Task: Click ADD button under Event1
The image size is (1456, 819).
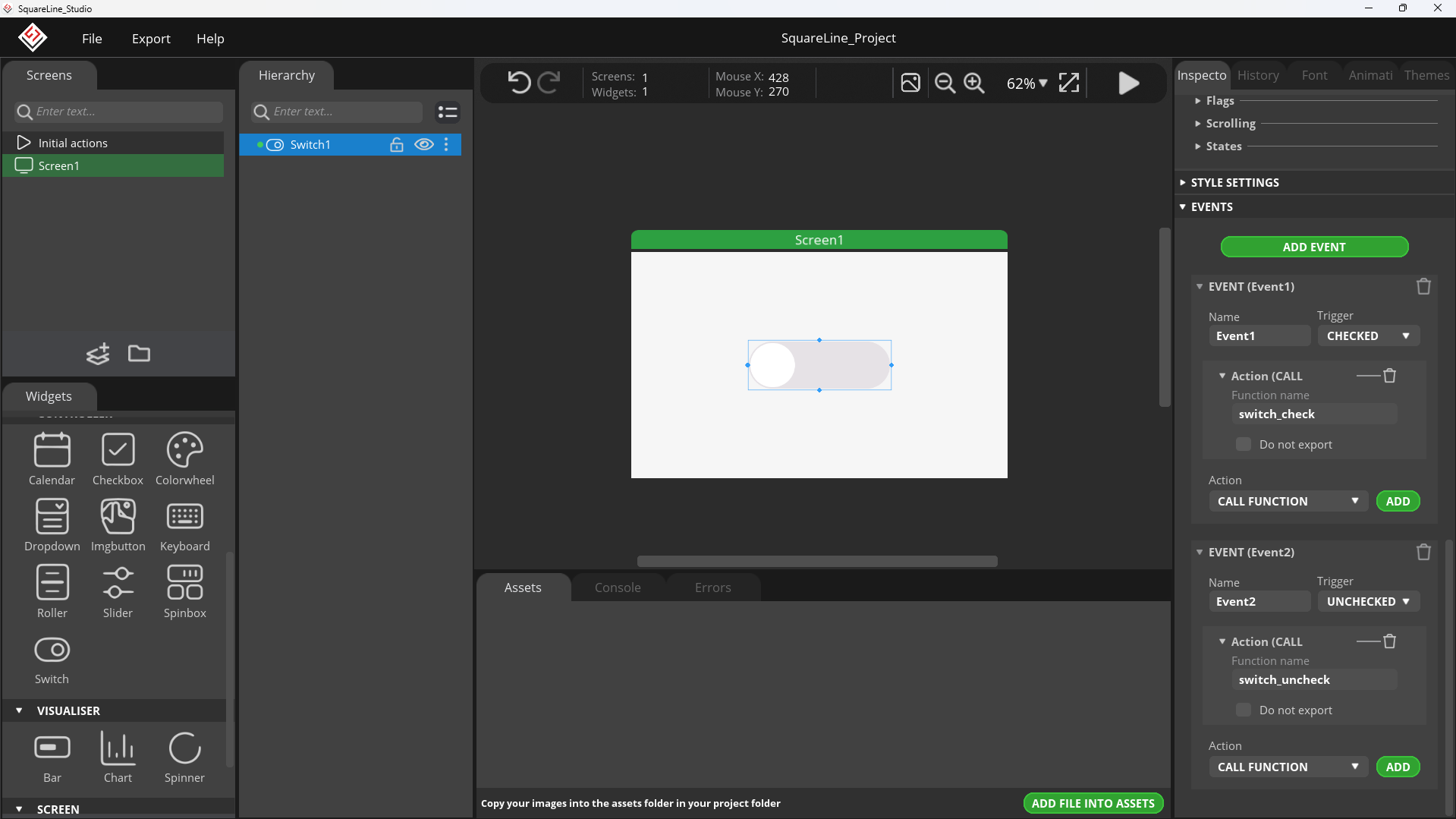Action: point(1398,501)
